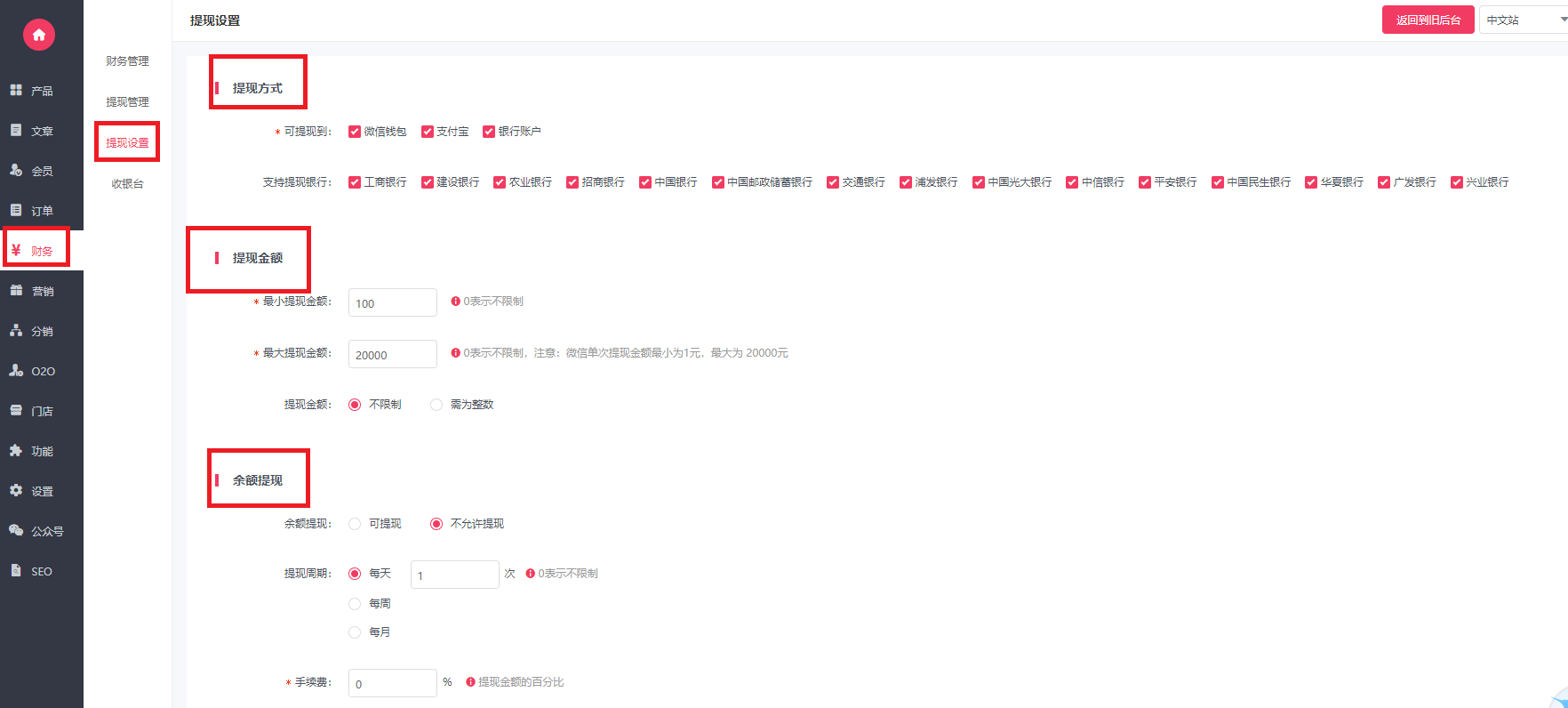This screenshot has width=1568, height=708.
Task: Open 提现管理 submenu item
Action: pyautogui.click(x=128, y=102)
